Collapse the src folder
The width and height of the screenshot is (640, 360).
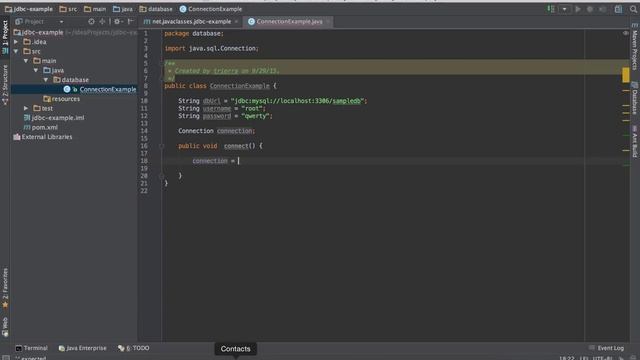pyautogui.click(x=16, y=51)
